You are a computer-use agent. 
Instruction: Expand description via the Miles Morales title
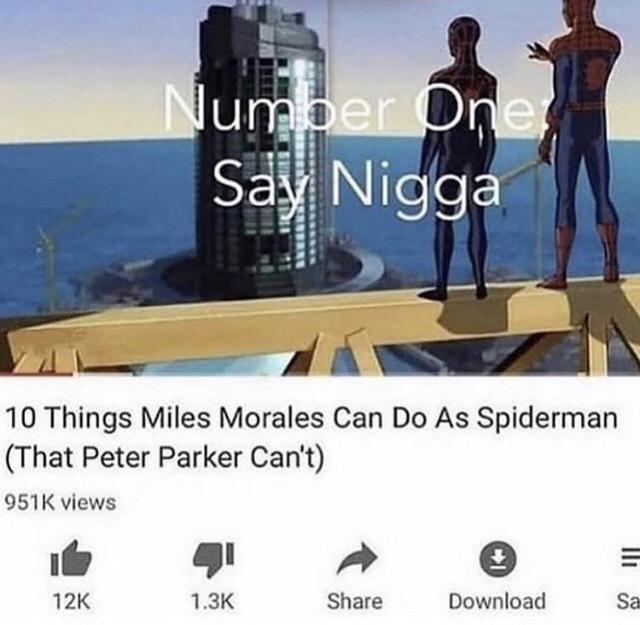(x=311, y=418)
